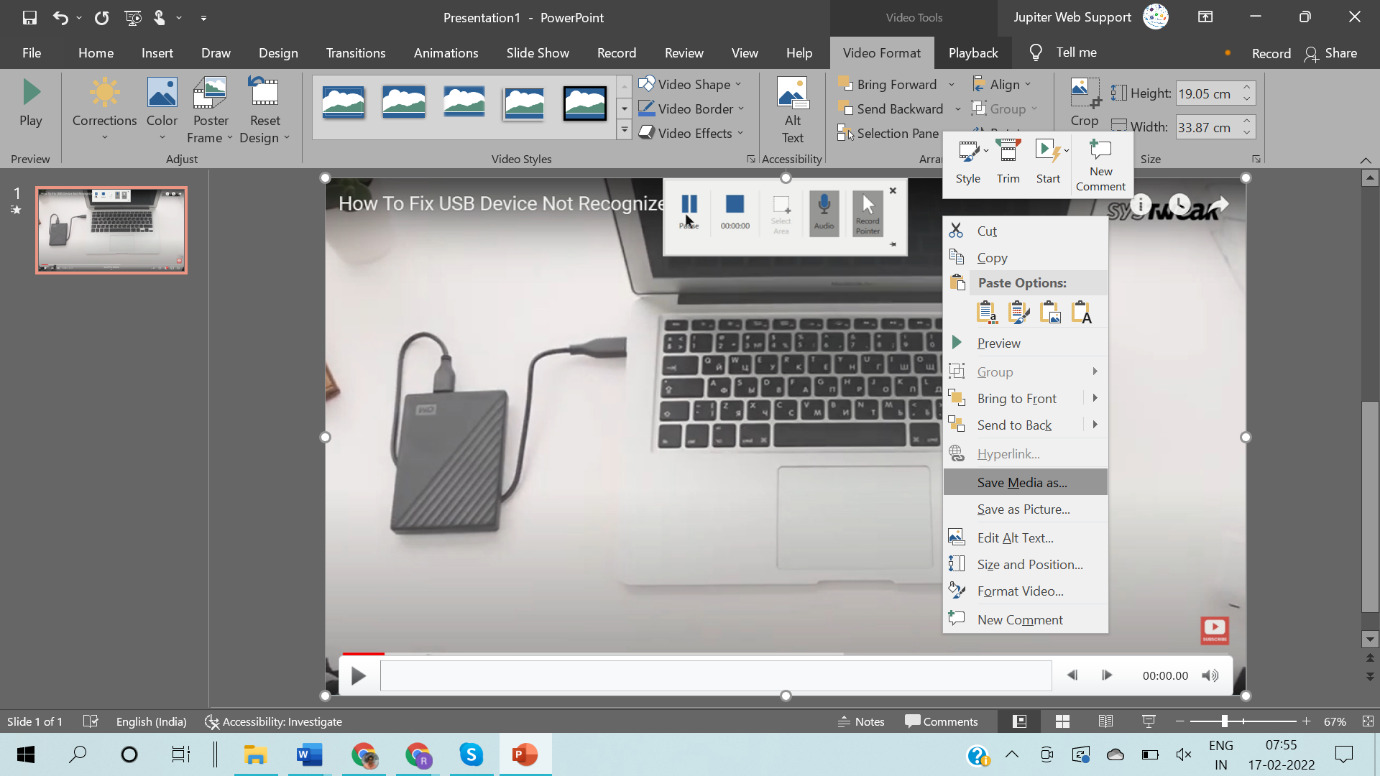Click Save Media as... menu entry

coord(1025,482)
